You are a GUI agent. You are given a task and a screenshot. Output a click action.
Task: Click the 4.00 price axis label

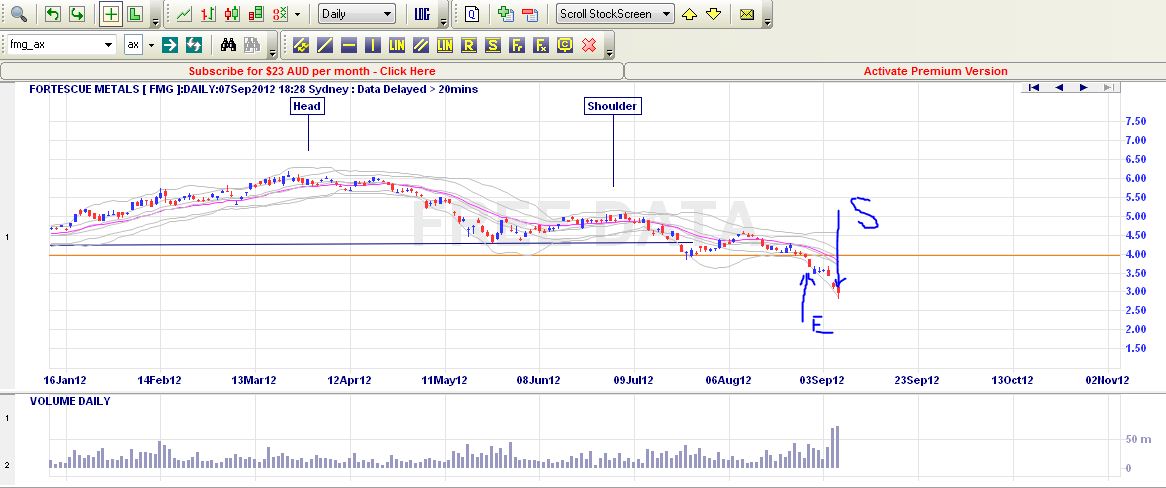[1135, 254]
